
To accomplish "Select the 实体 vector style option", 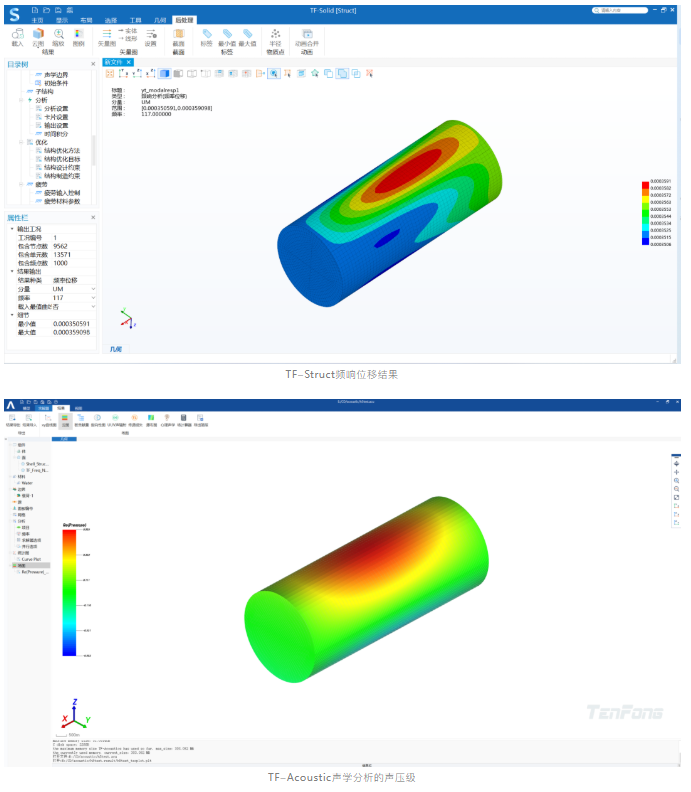I will [128, 31].
